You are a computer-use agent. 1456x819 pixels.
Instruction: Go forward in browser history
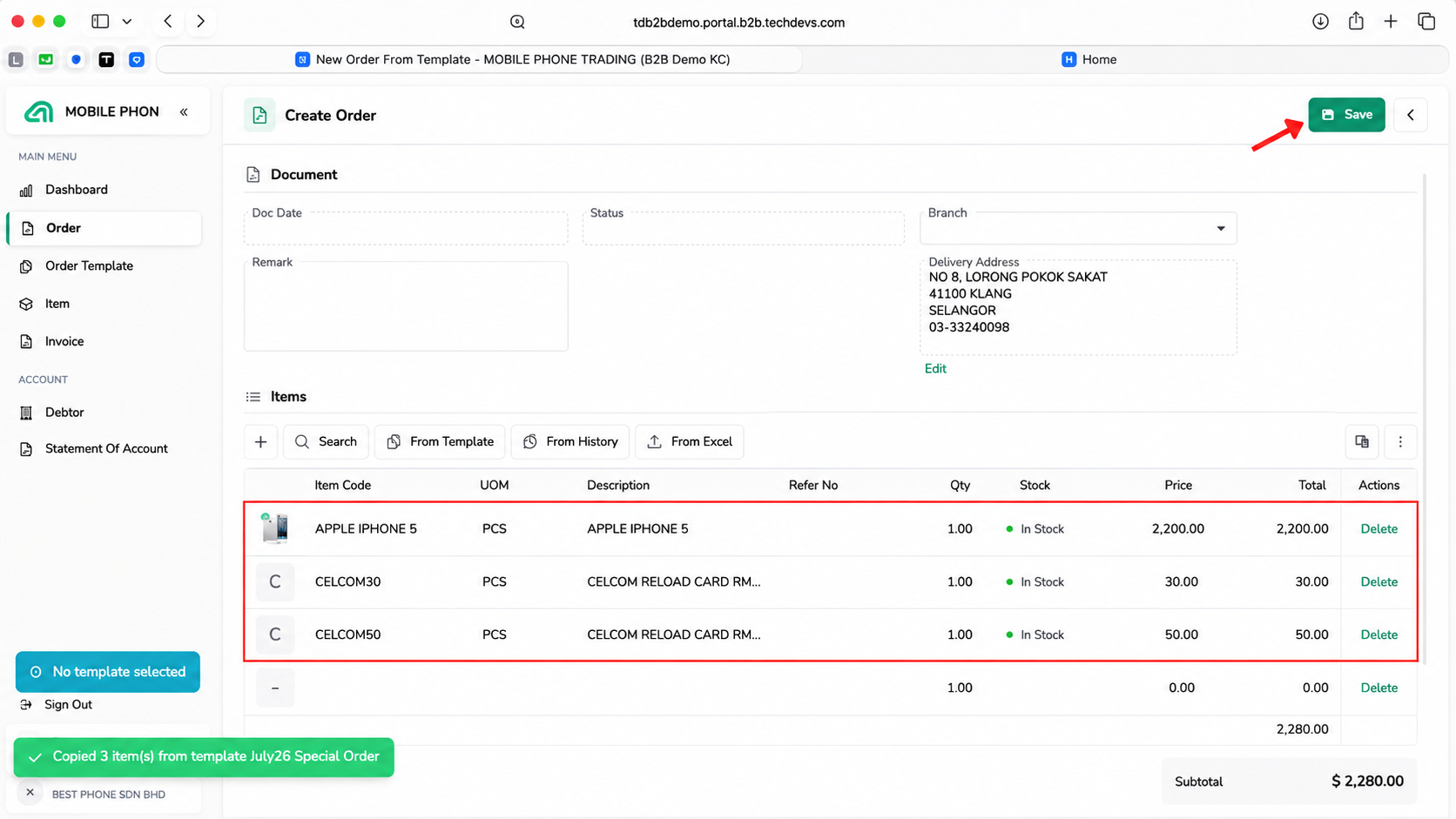201,22
